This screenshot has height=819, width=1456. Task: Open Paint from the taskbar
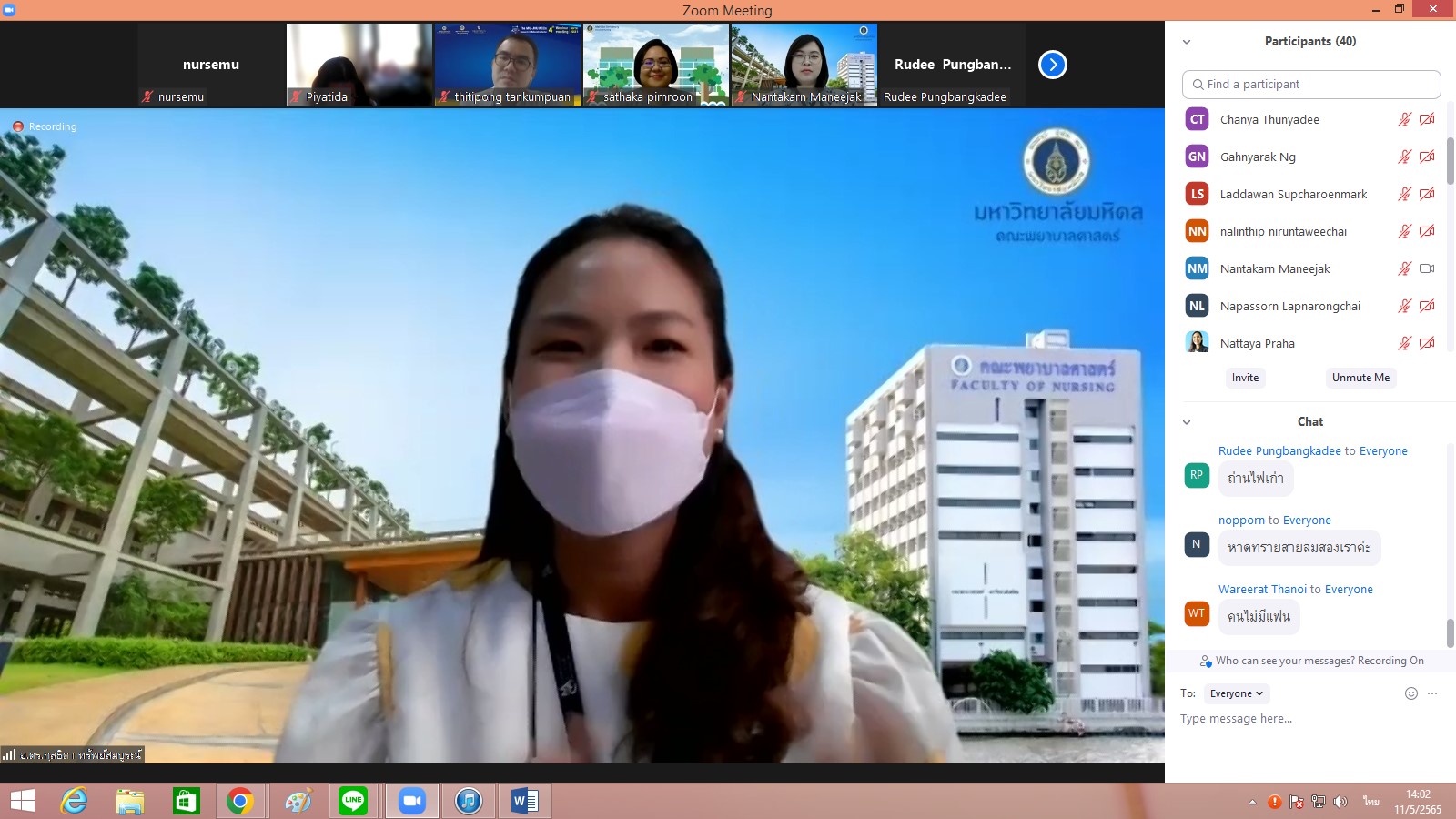pos(298,801)
